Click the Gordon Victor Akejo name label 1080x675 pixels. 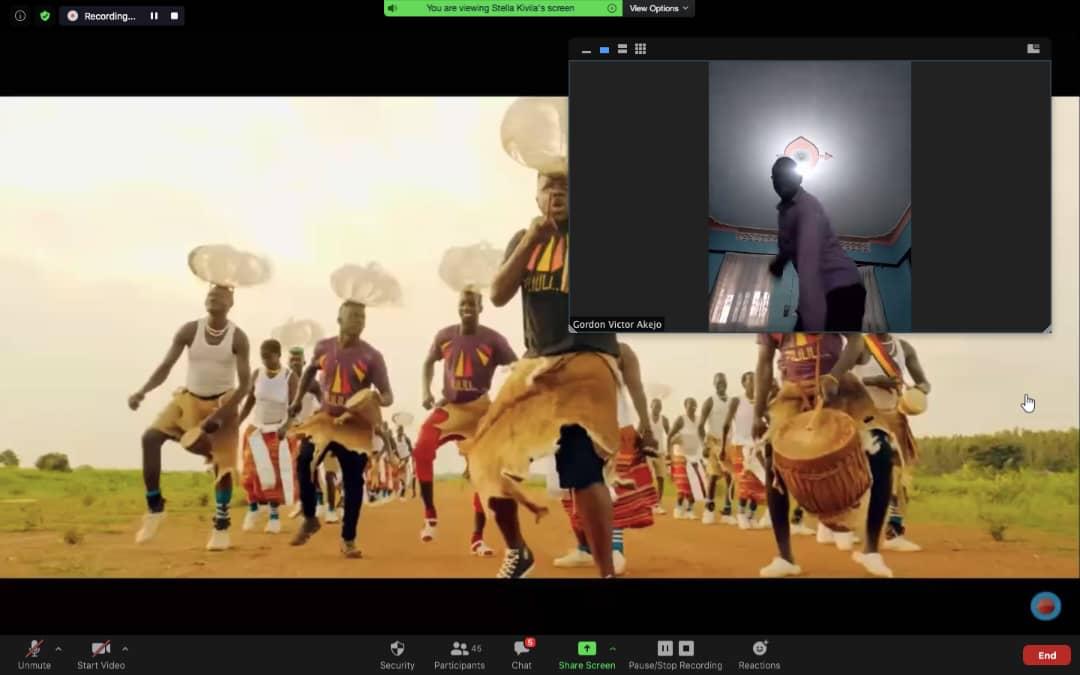617,324
